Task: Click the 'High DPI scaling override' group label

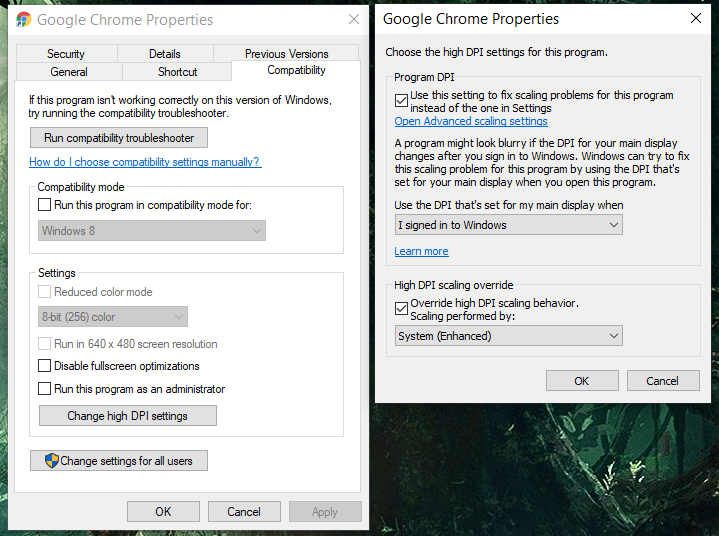Action: coord(454,285)
